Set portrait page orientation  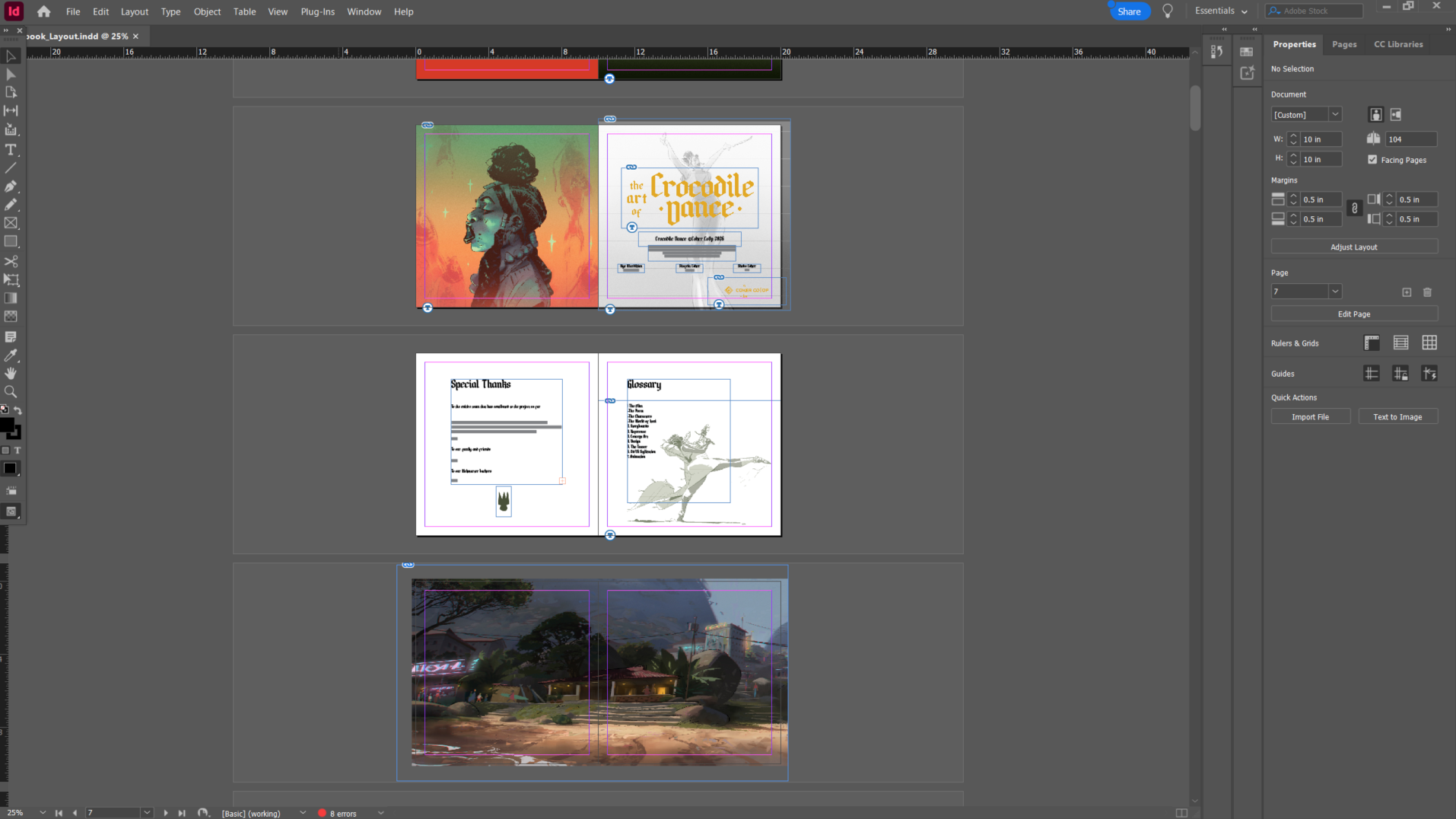pos(1376,115)
